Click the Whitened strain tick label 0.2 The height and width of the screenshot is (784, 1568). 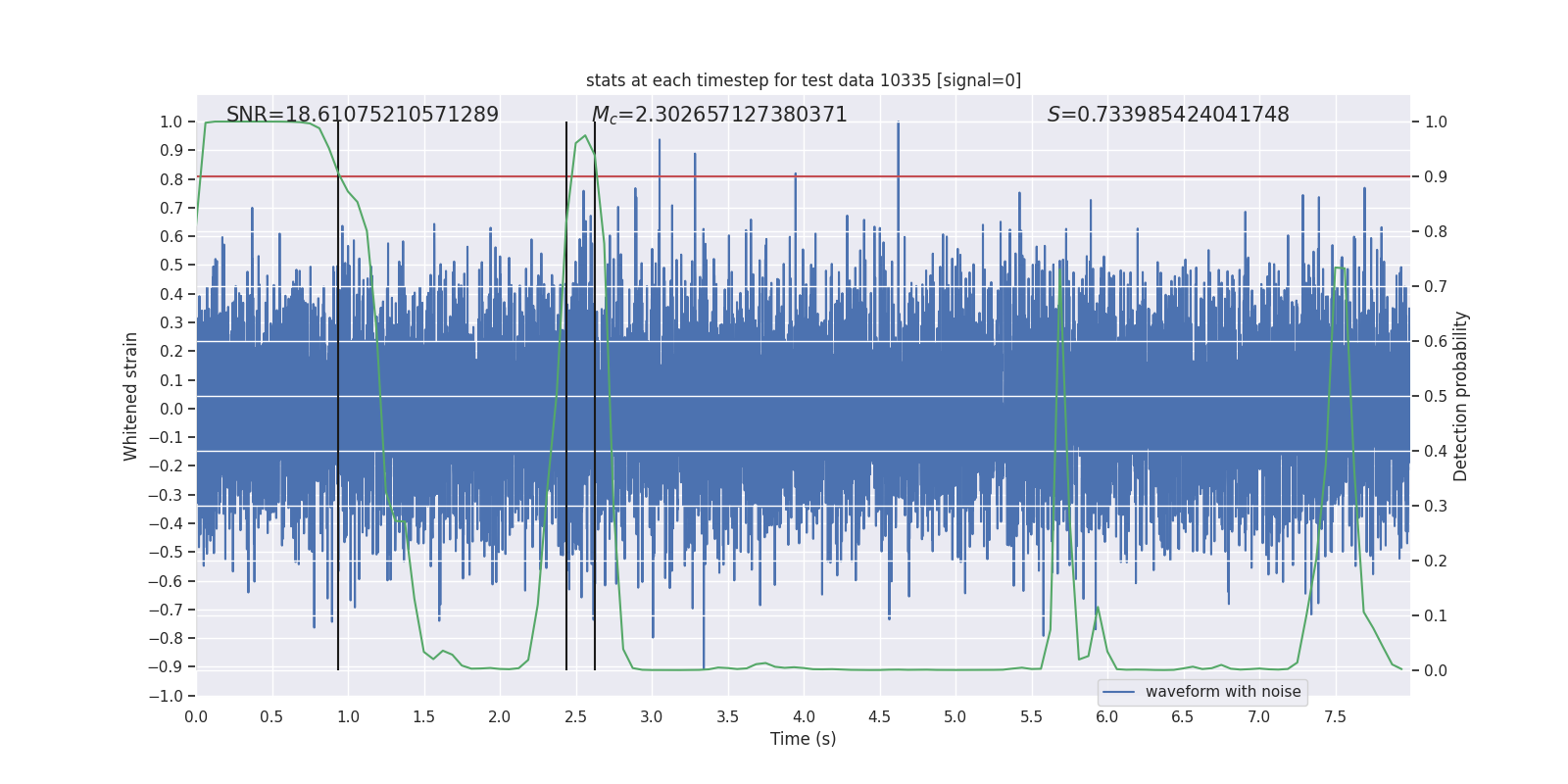click(x=171, y=352)
